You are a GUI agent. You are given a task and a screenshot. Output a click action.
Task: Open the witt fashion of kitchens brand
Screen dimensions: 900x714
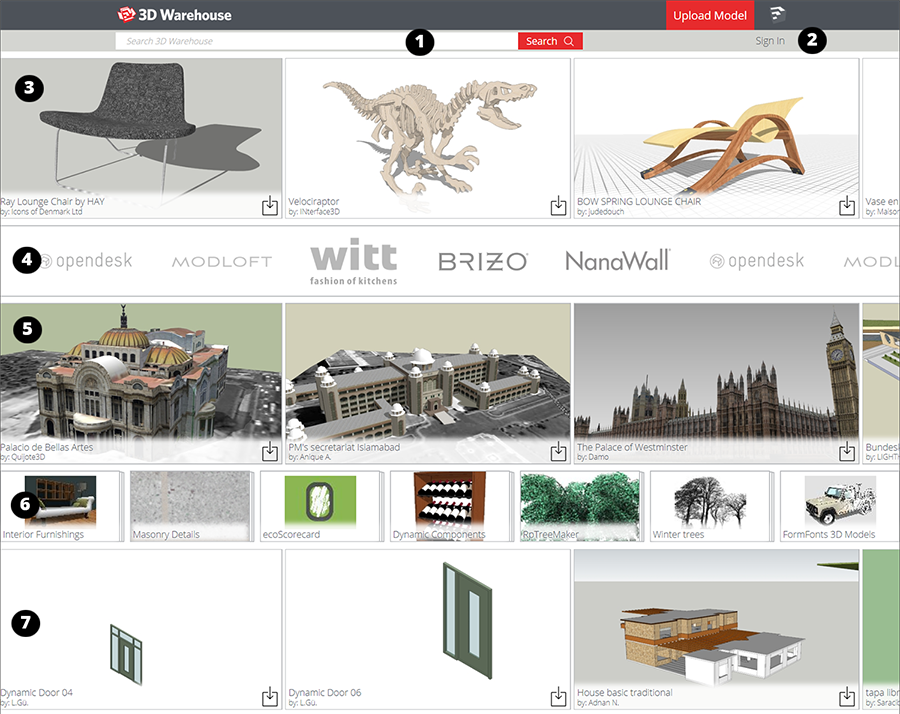coord(353,262)
